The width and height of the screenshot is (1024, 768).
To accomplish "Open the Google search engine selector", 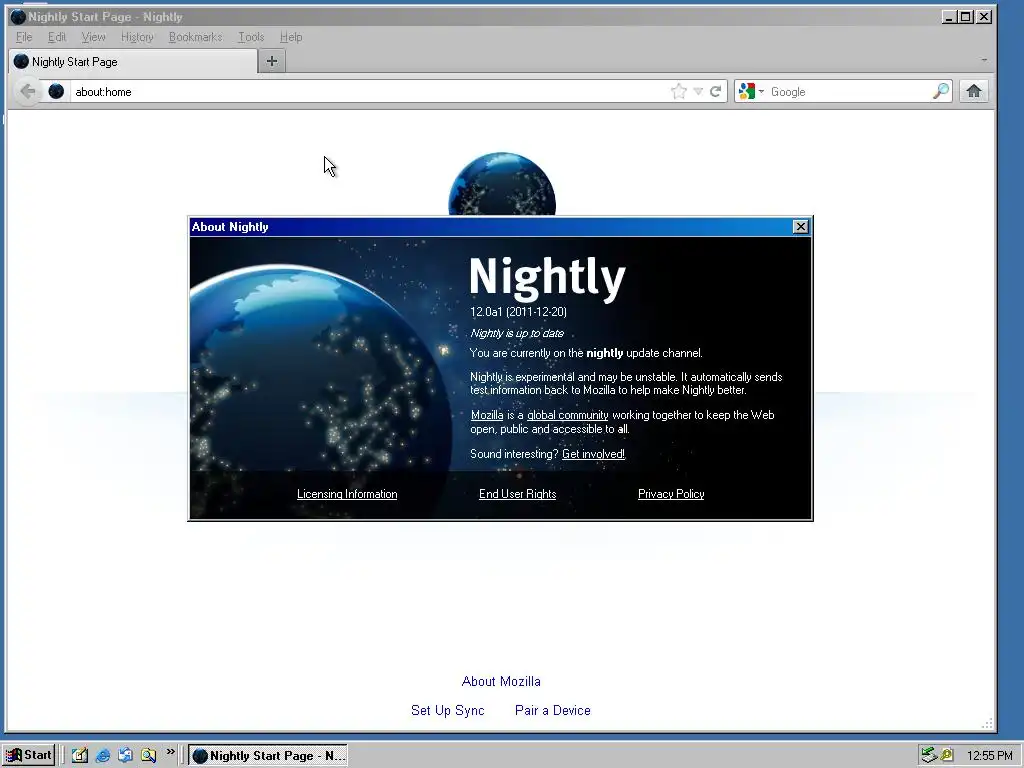I will point(751,91).
